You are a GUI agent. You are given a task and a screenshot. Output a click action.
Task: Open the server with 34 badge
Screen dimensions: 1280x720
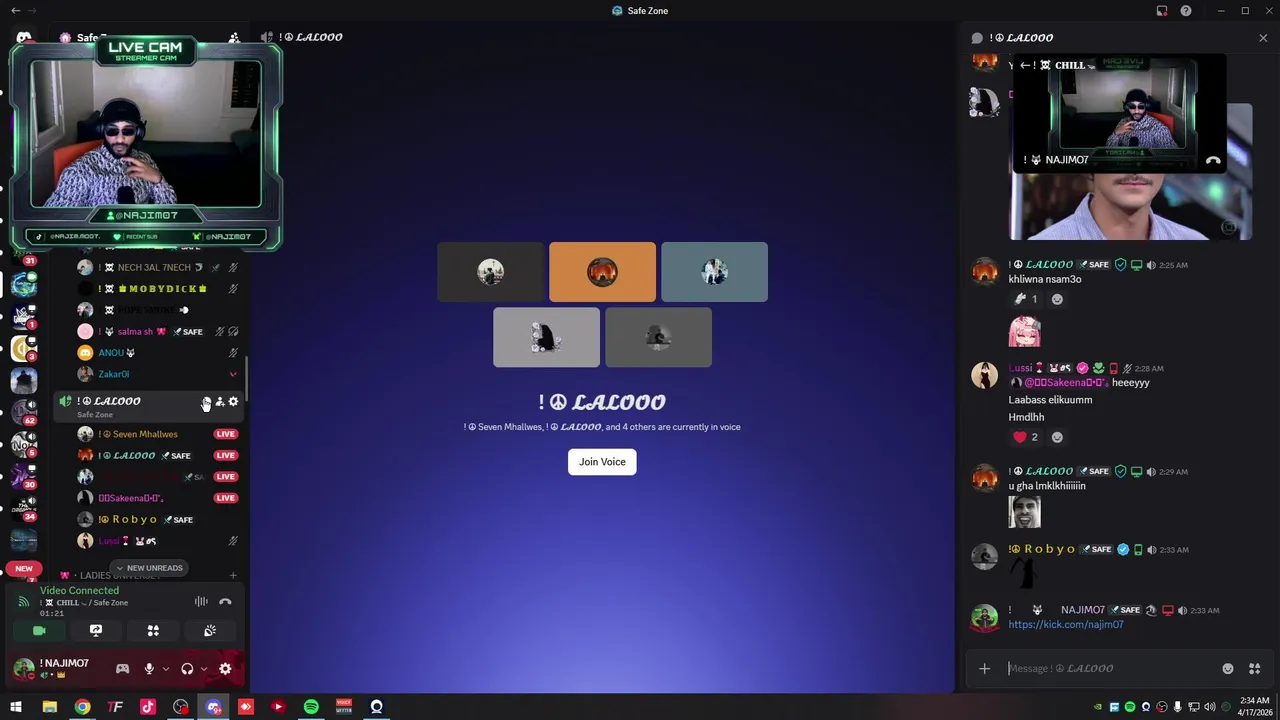[x=24, y=508]
